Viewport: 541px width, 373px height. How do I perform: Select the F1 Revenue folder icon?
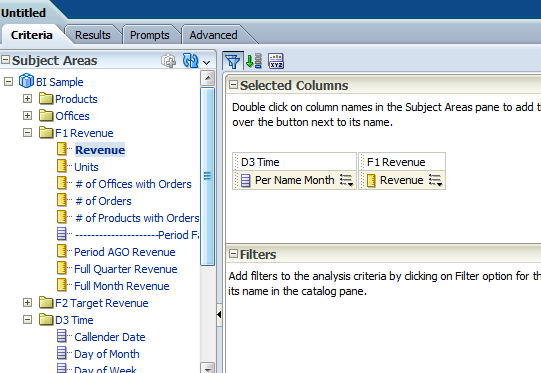click(46, 132)
